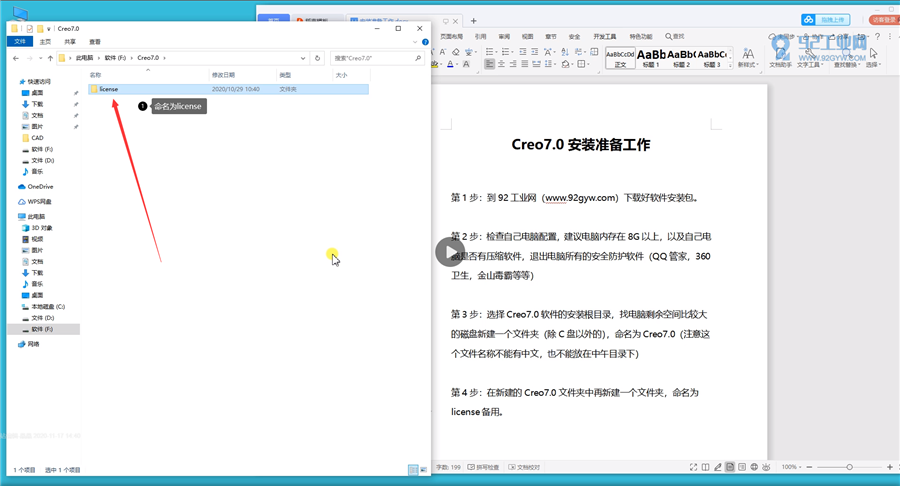Expand the styles gallery arrow in WPS
Image resolution: width=900 pixels, height=486 pixels.
pyautogui.click(x=731, y=65)
